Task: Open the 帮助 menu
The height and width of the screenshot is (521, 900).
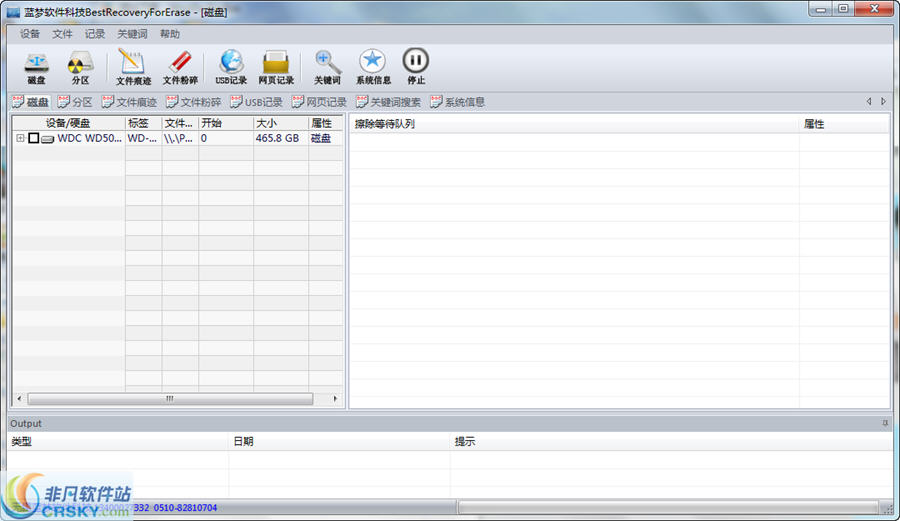Action: click(x=169, y=34)
